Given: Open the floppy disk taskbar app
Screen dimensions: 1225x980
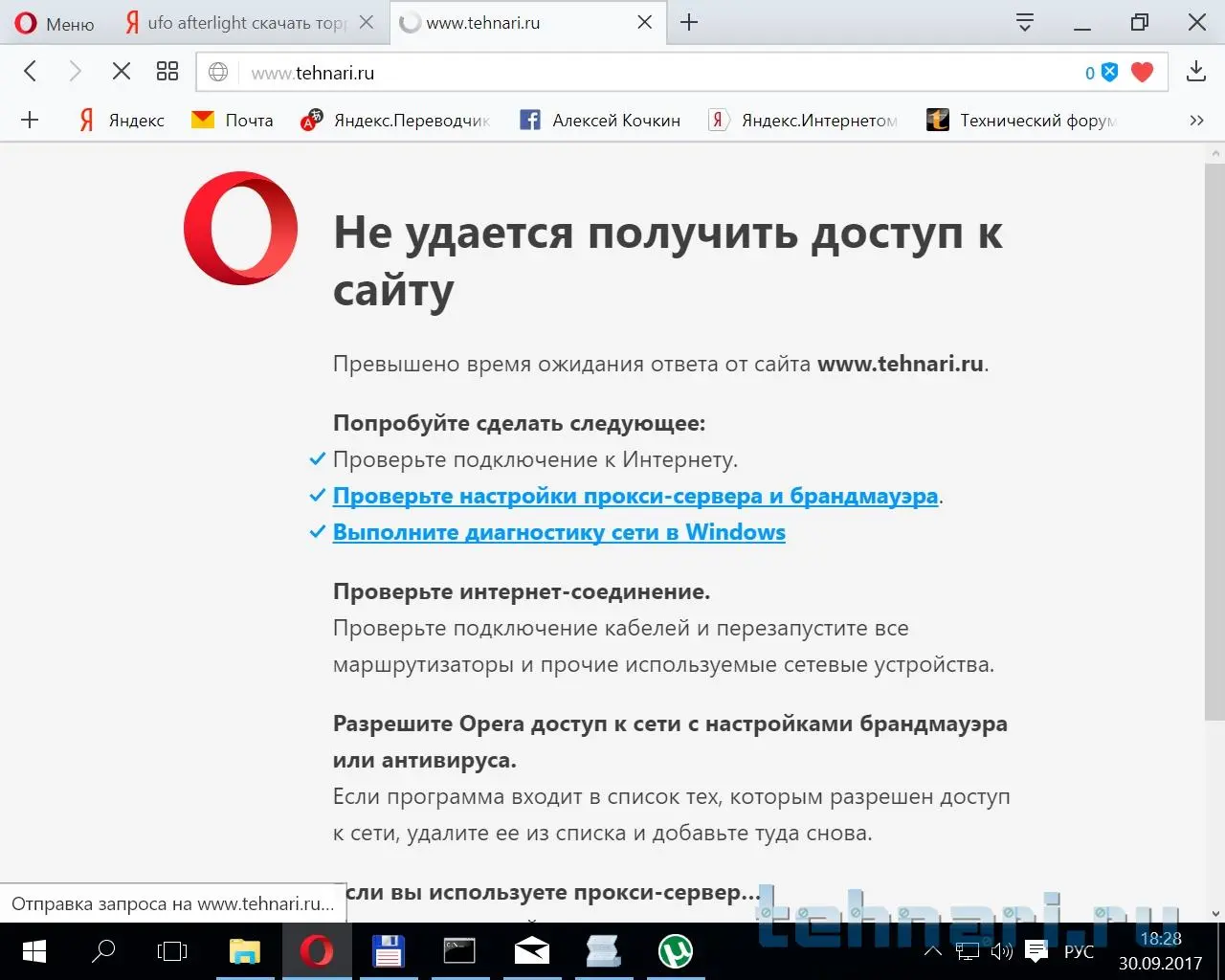Looking at the screenshot, I should (389, 951).
